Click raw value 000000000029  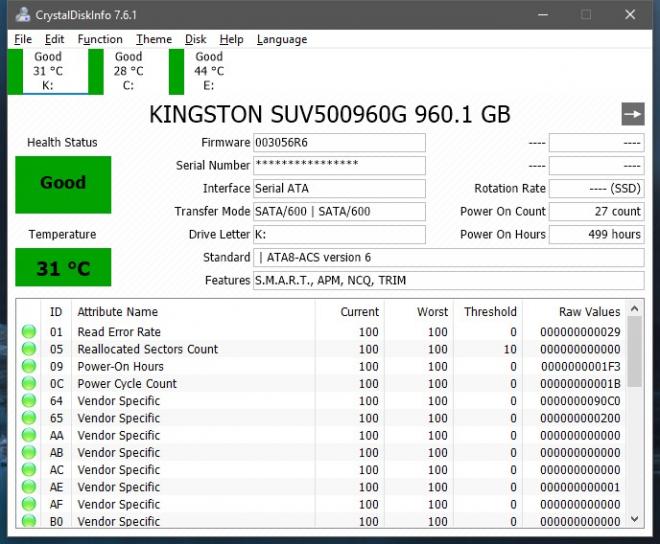580,332
